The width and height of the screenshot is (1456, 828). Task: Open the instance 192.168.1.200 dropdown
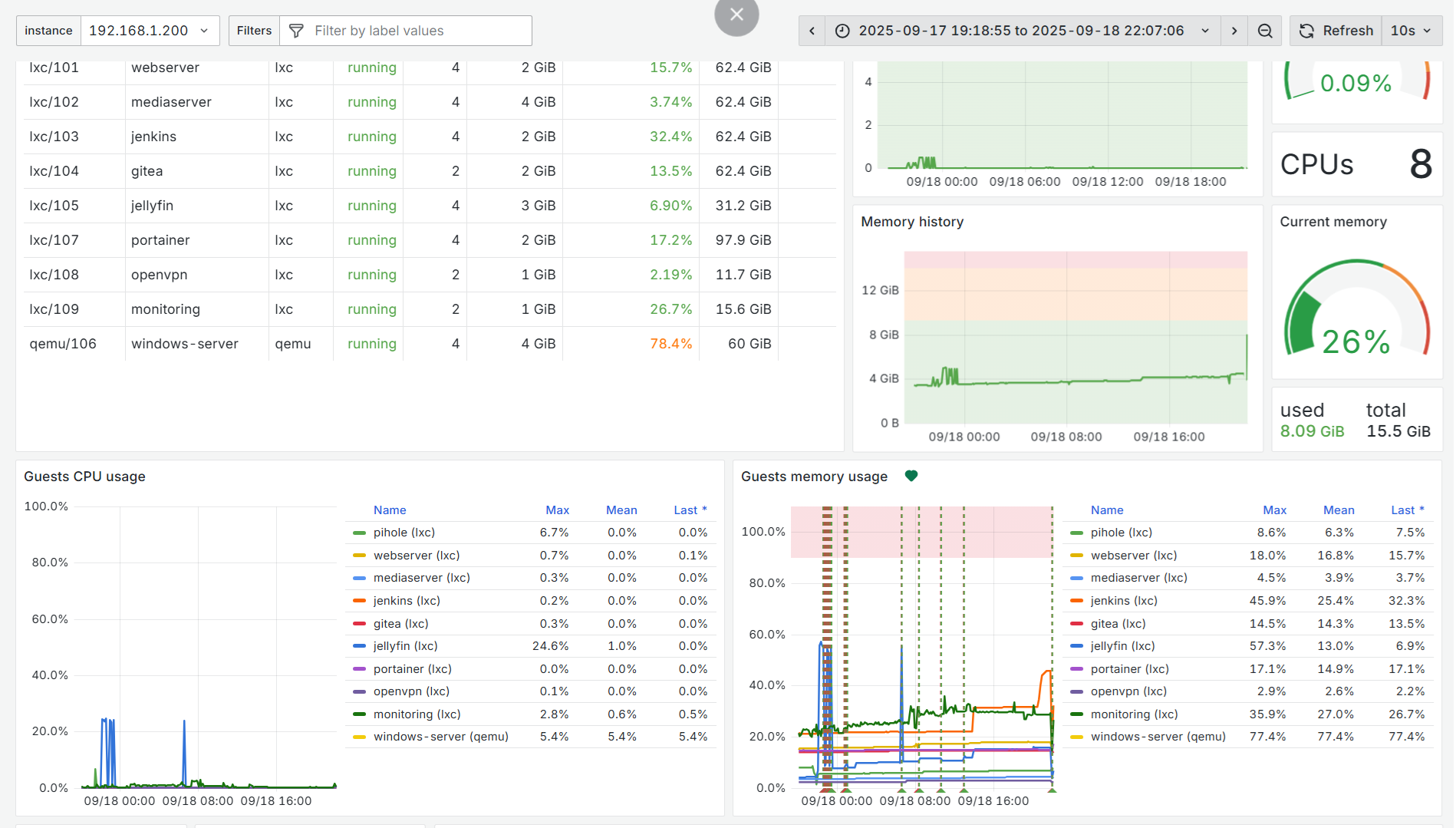pyautogui.click(x=150, y=31)
